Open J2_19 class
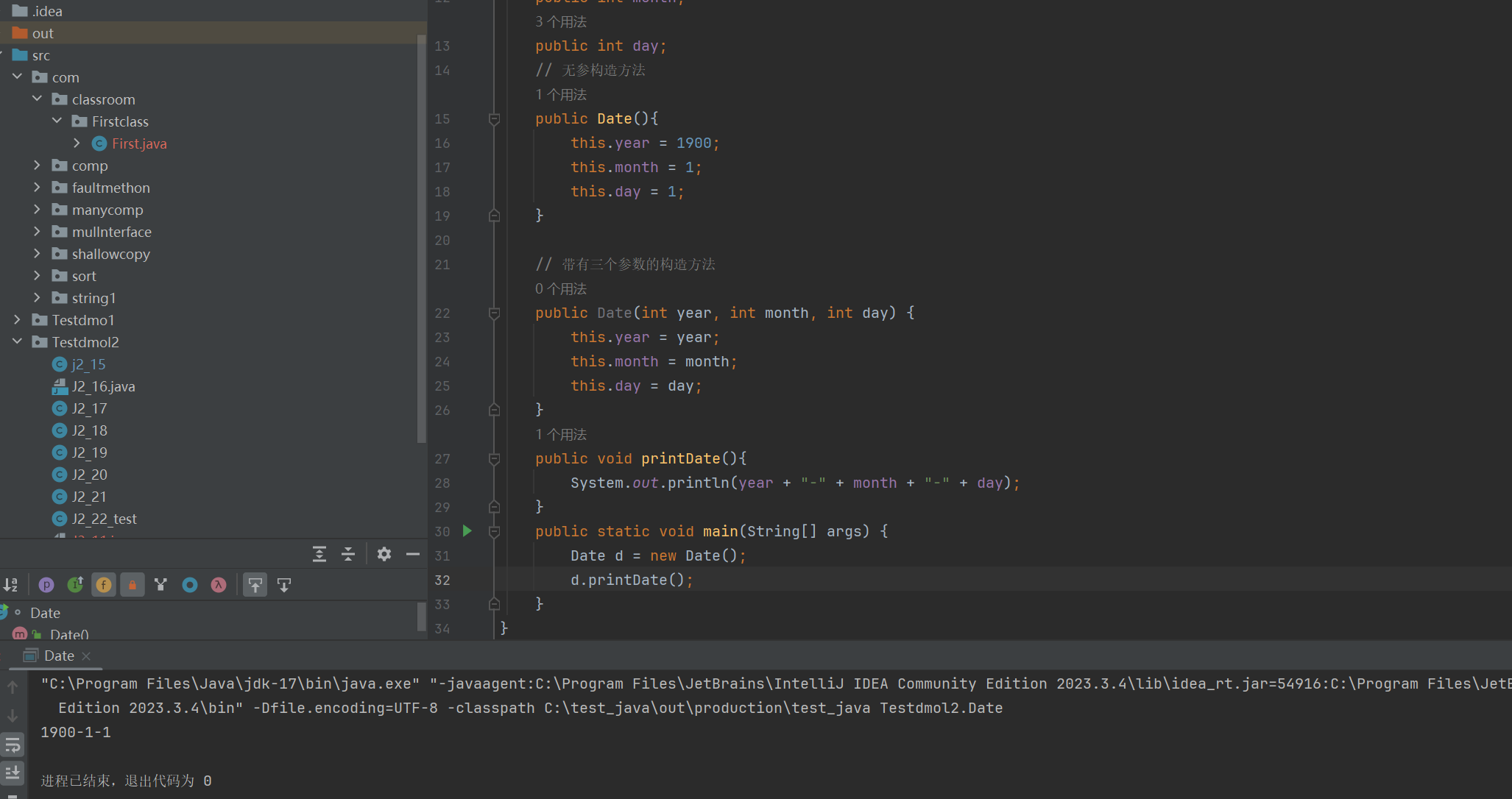 [89, 452]
